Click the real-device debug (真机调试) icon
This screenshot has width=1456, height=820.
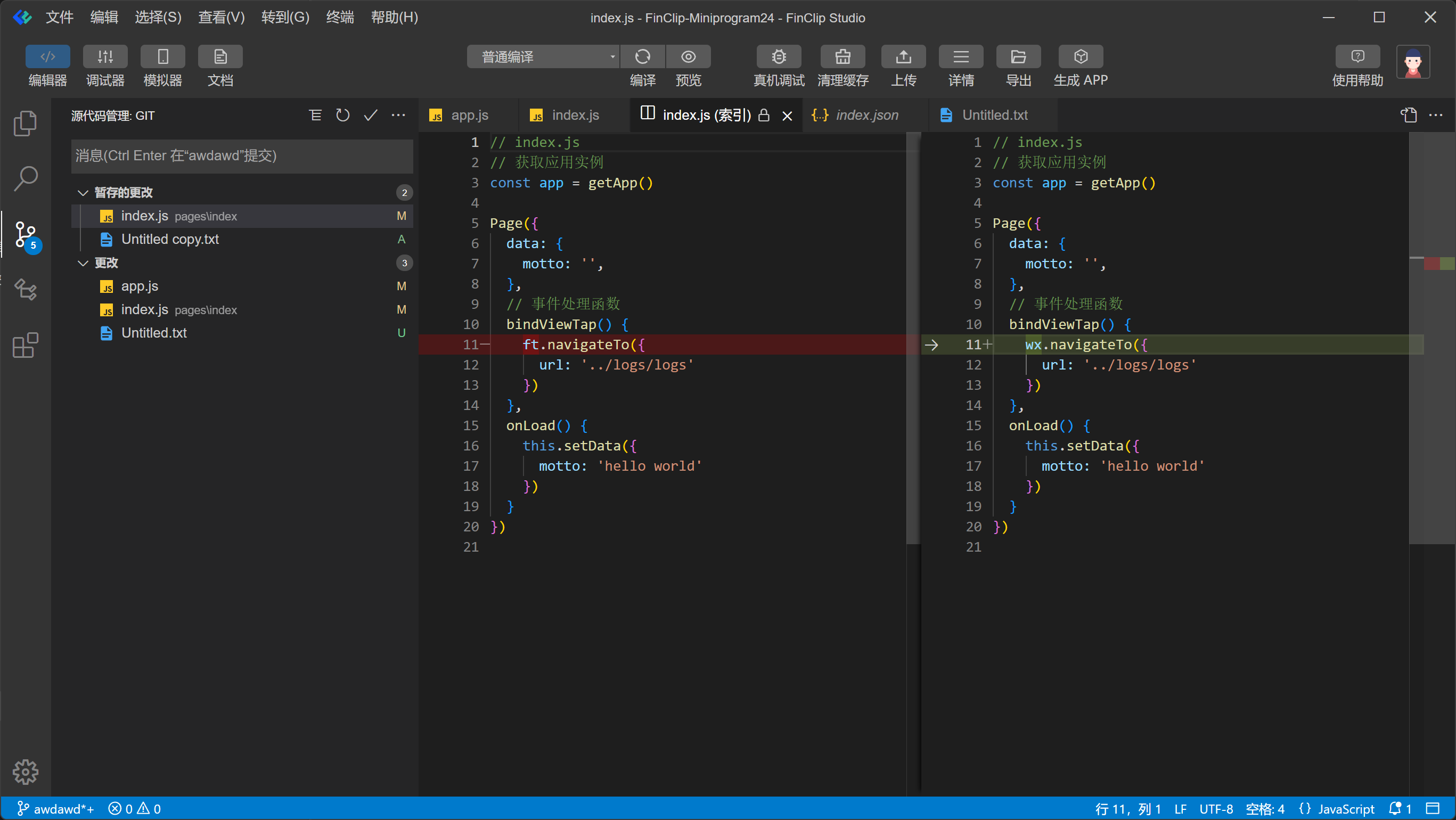[x=778, y=56]
